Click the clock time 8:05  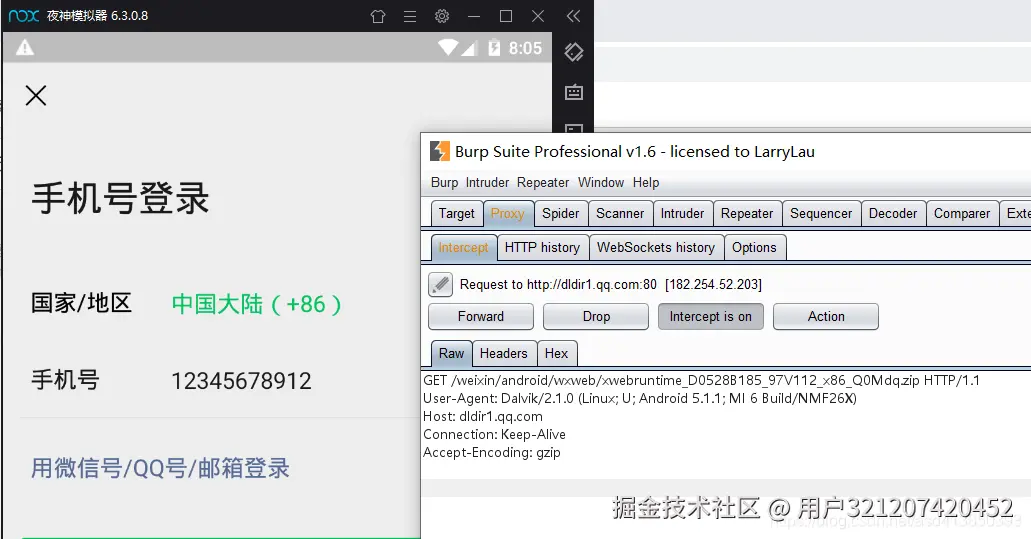[x=525, y=48]
